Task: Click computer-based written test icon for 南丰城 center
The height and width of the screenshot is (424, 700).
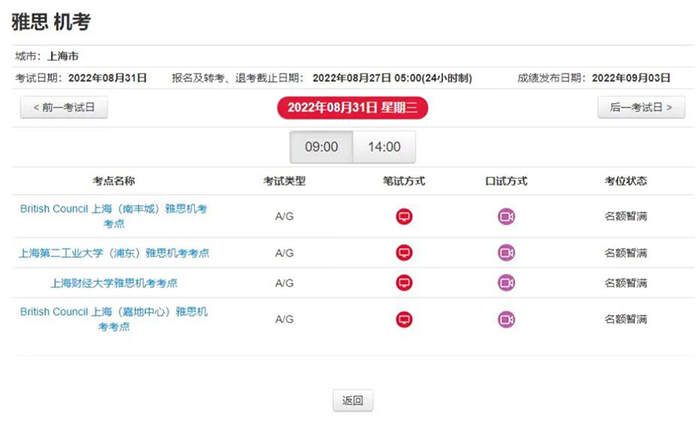Action: pyautogui.click(x=404, y=216)
